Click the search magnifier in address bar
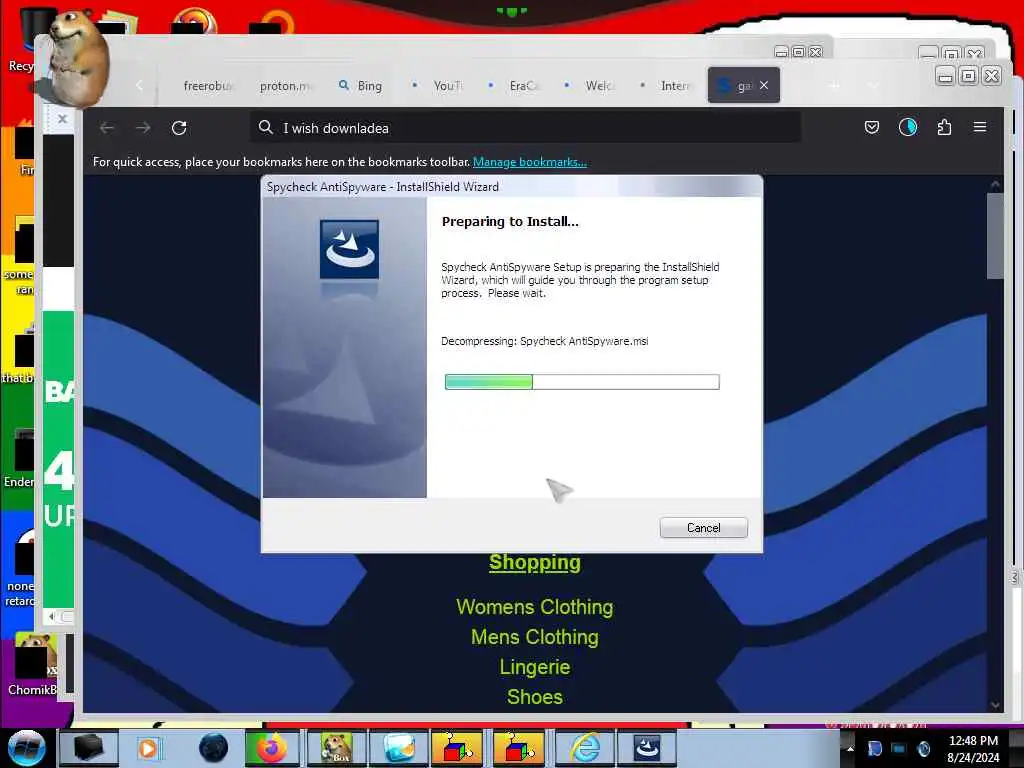 tap(266, 127)
